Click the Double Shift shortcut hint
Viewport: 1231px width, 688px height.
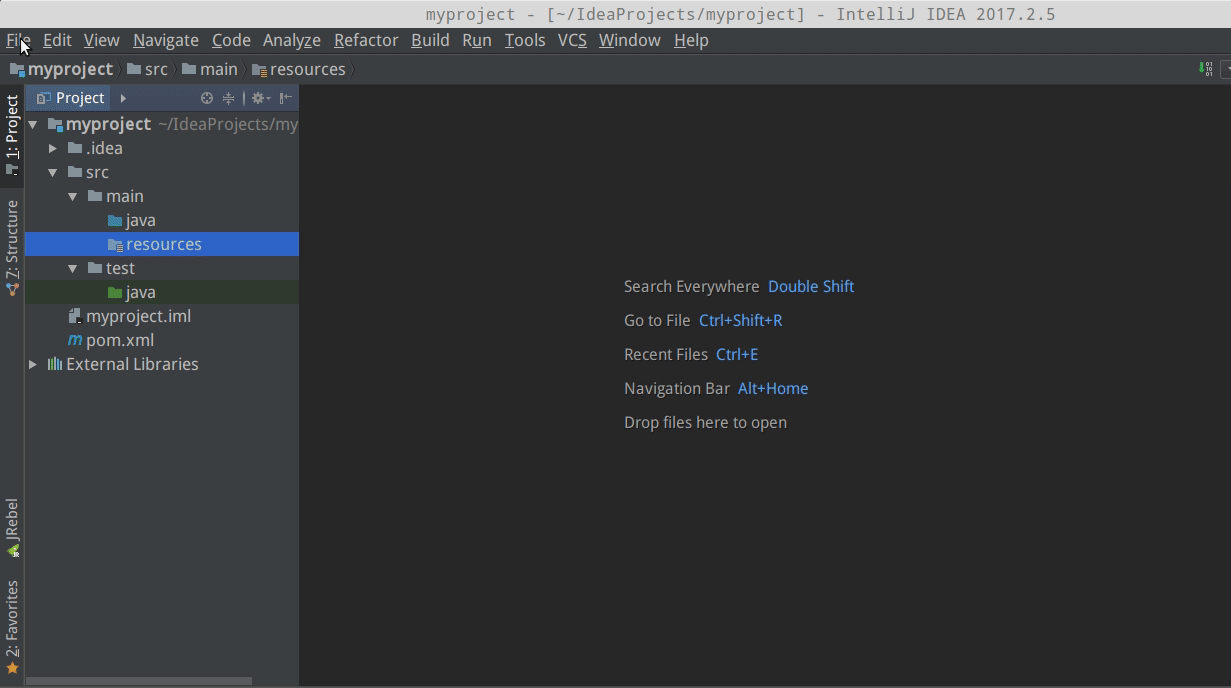(x=811, y=286)
